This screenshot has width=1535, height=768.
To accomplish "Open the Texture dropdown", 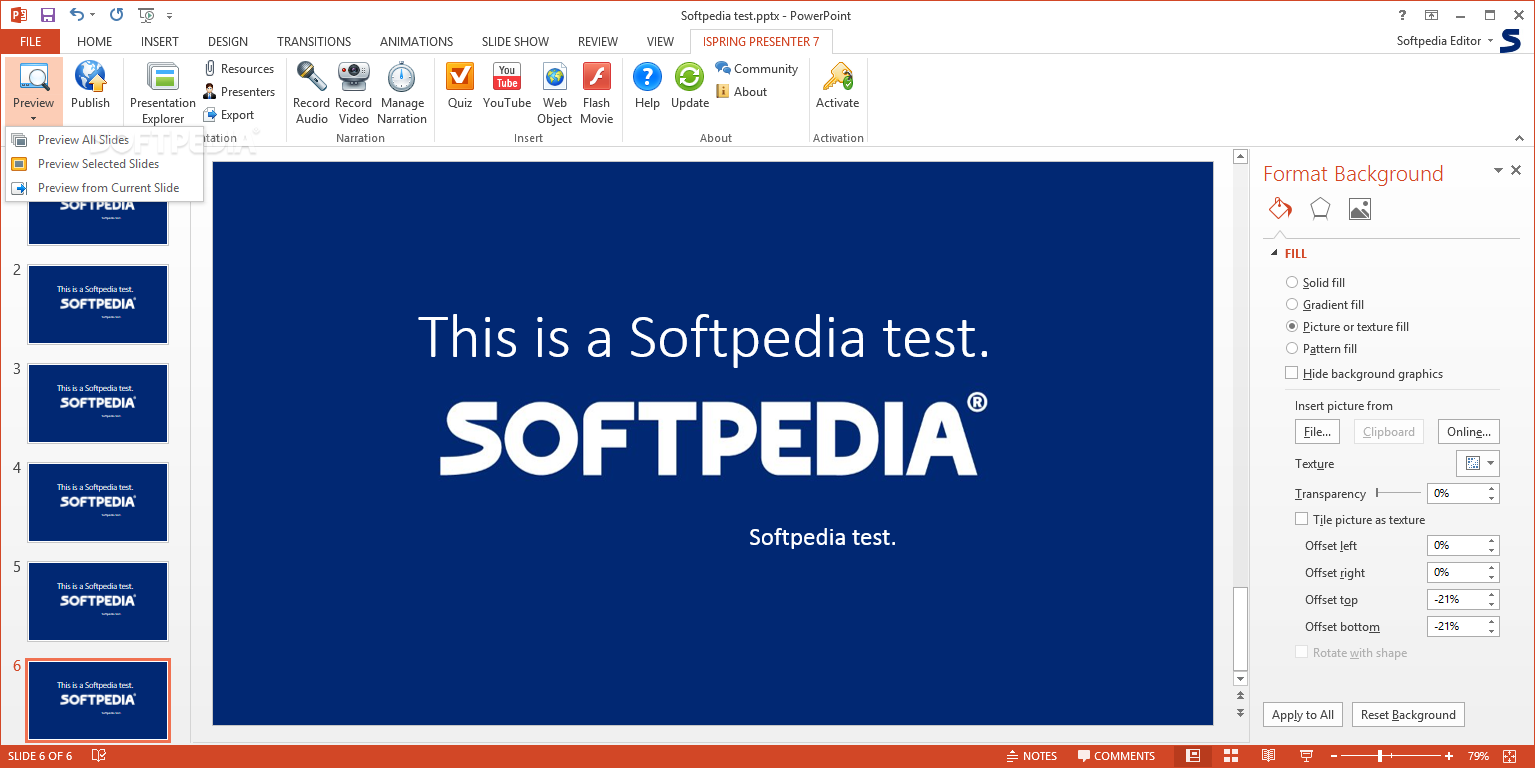I will click(1478, 463).
